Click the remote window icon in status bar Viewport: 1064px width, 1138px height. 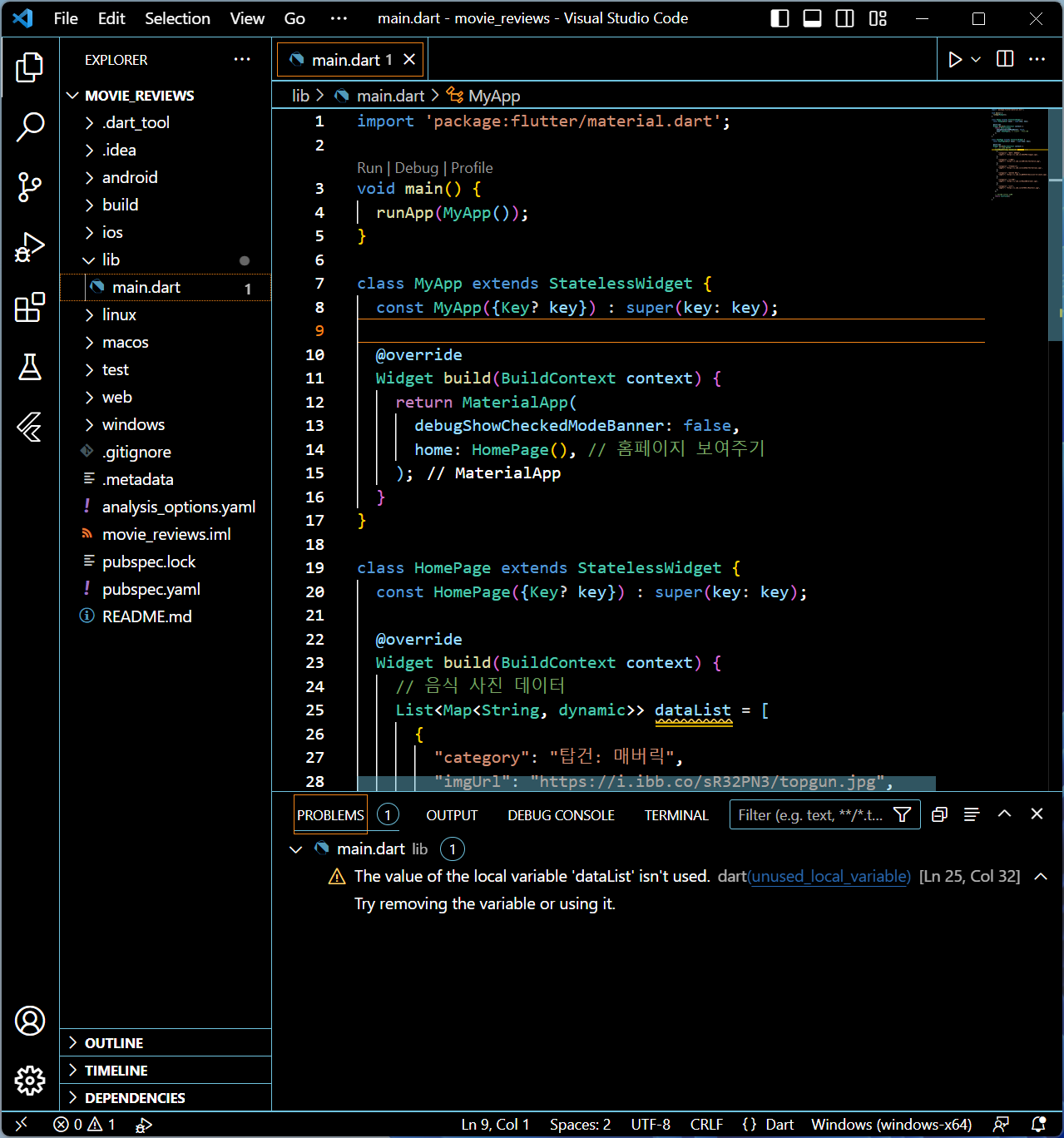point(22,1125)
